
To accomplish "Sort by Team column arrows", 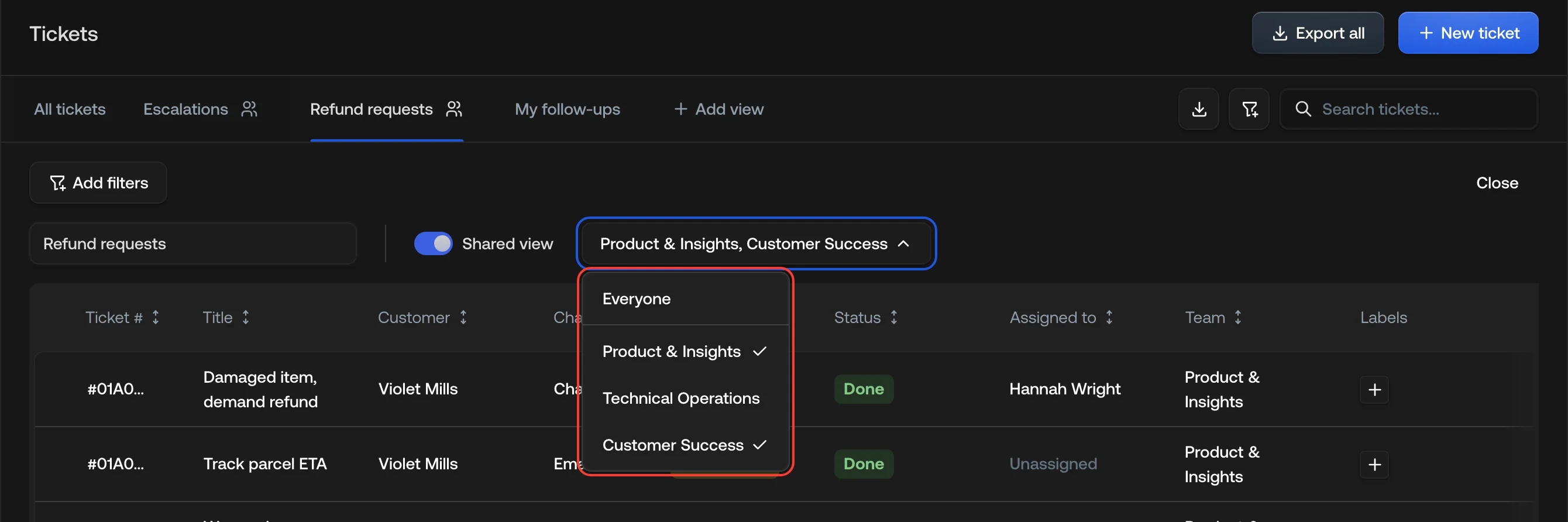I will (x=1237, y=317).
